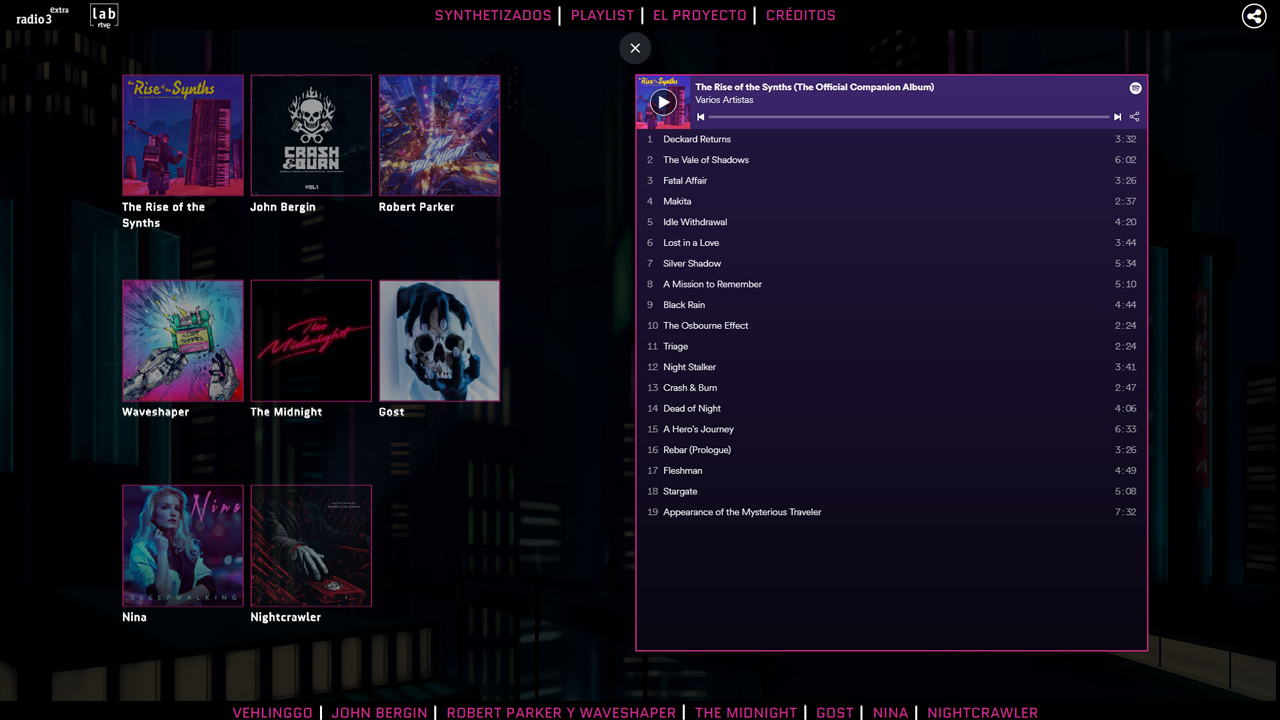Play track 19 Appearance of the Mysterious Traveler
1280x720 pixels.
click(892, 512)
